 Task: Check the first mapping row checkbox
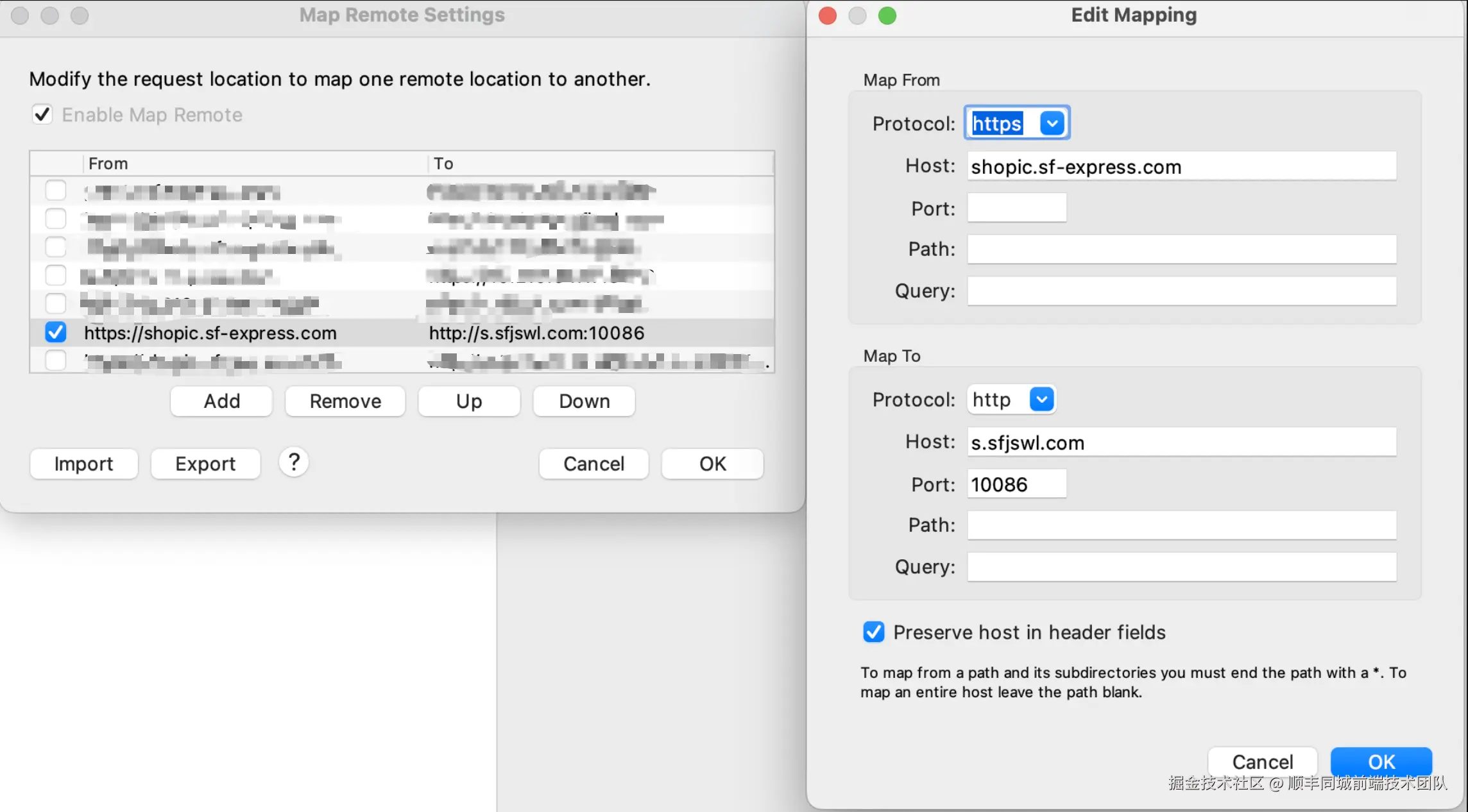(56, 190)
